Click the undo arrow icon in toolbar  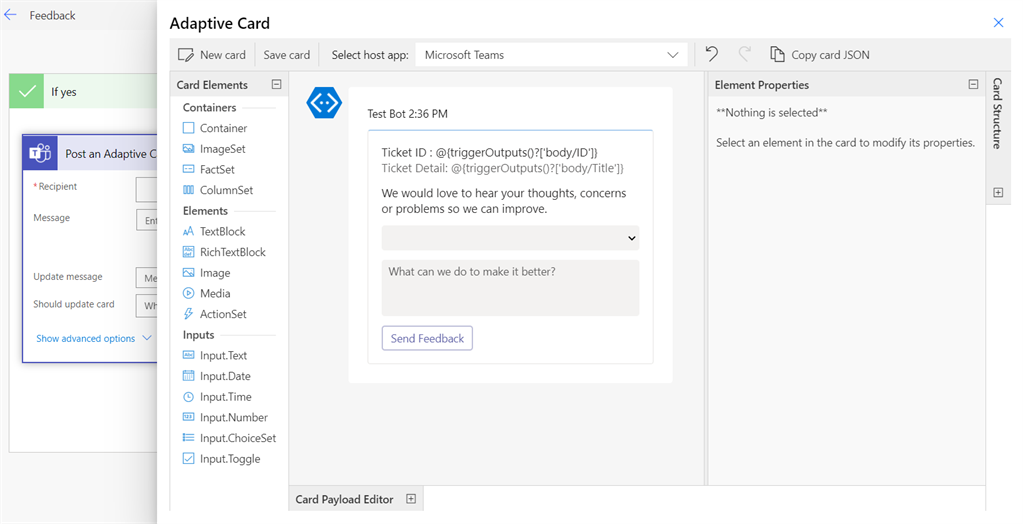[x=712, y=54]
